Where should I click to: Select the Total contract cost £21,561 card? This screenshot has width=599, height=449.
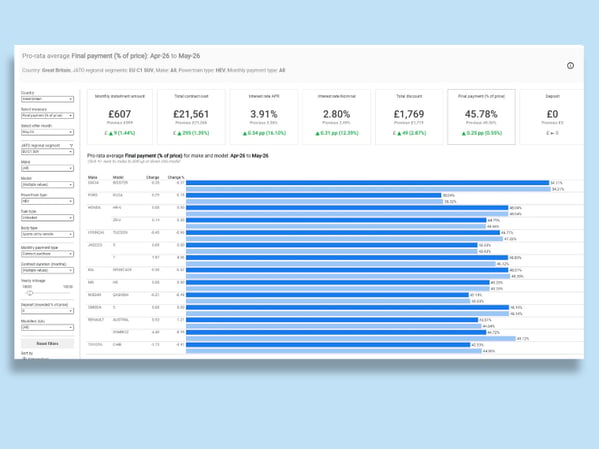(x=191, y=117)
